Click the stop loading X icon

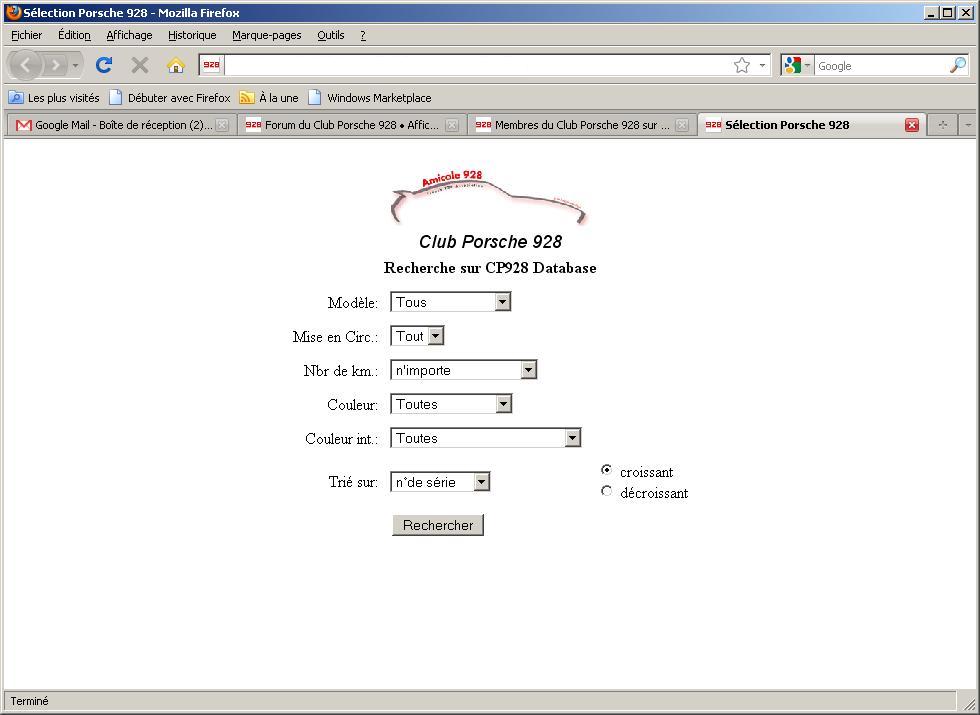[x=140, y=65]
